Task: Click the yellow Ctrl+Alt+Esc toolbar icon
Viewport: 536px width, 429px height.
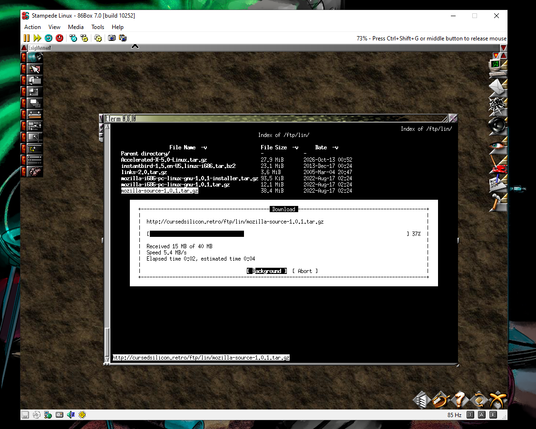Action: pyautogui.click(x=84, y=38)
